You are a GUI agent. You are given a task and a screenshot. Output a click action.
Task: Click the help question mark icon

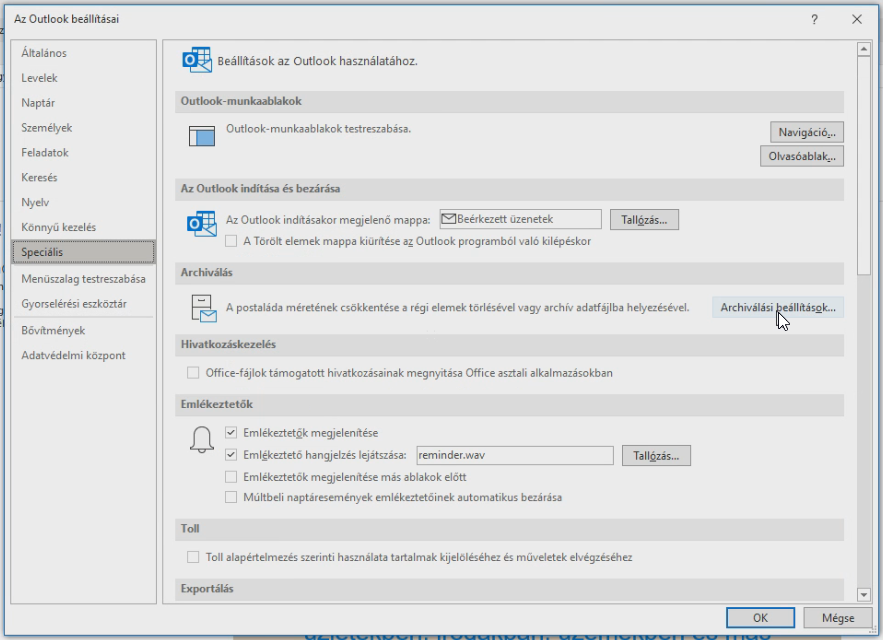point(815,18)
